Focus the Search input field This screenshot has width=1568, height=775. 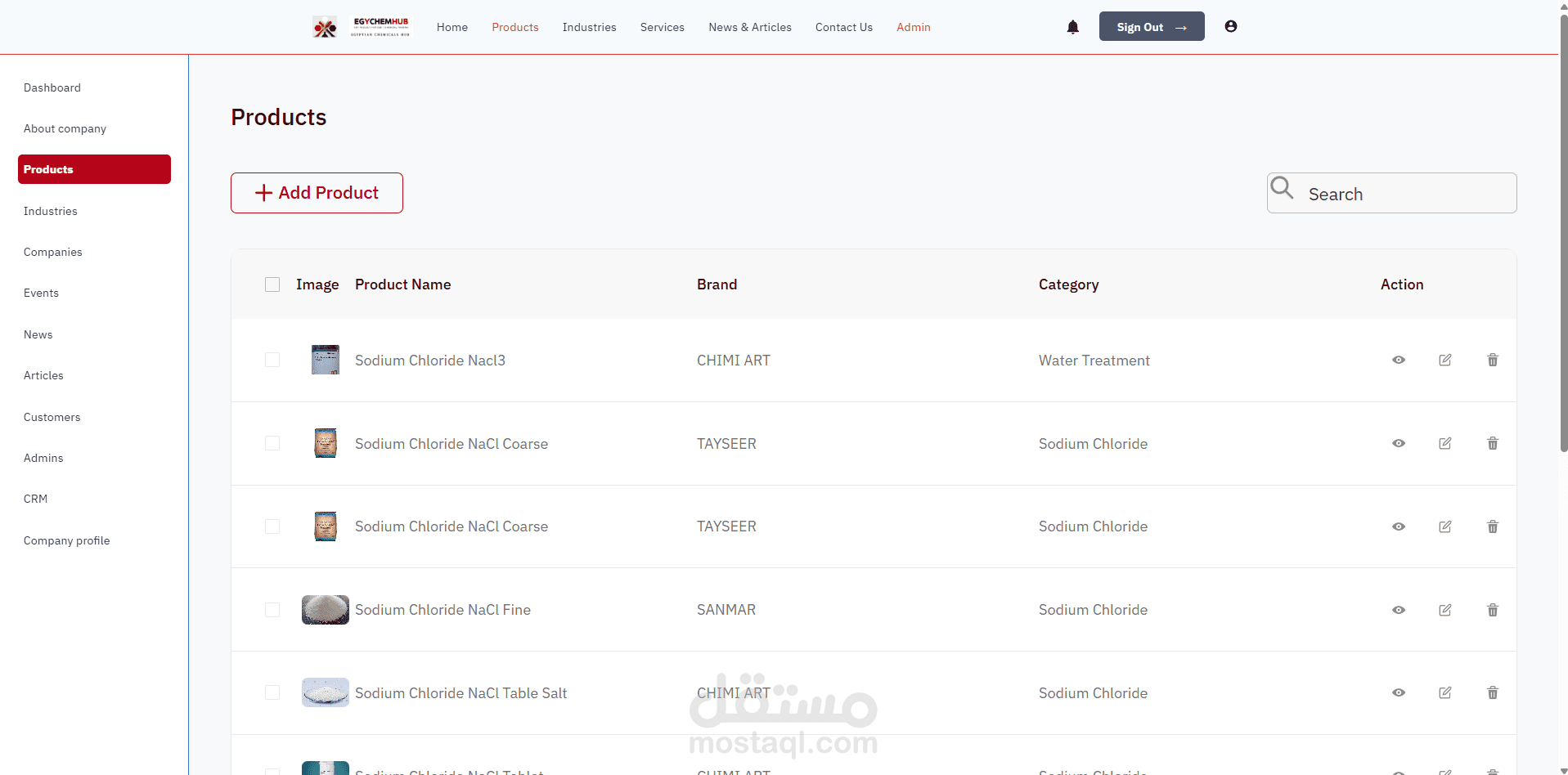coord(1392,193)
